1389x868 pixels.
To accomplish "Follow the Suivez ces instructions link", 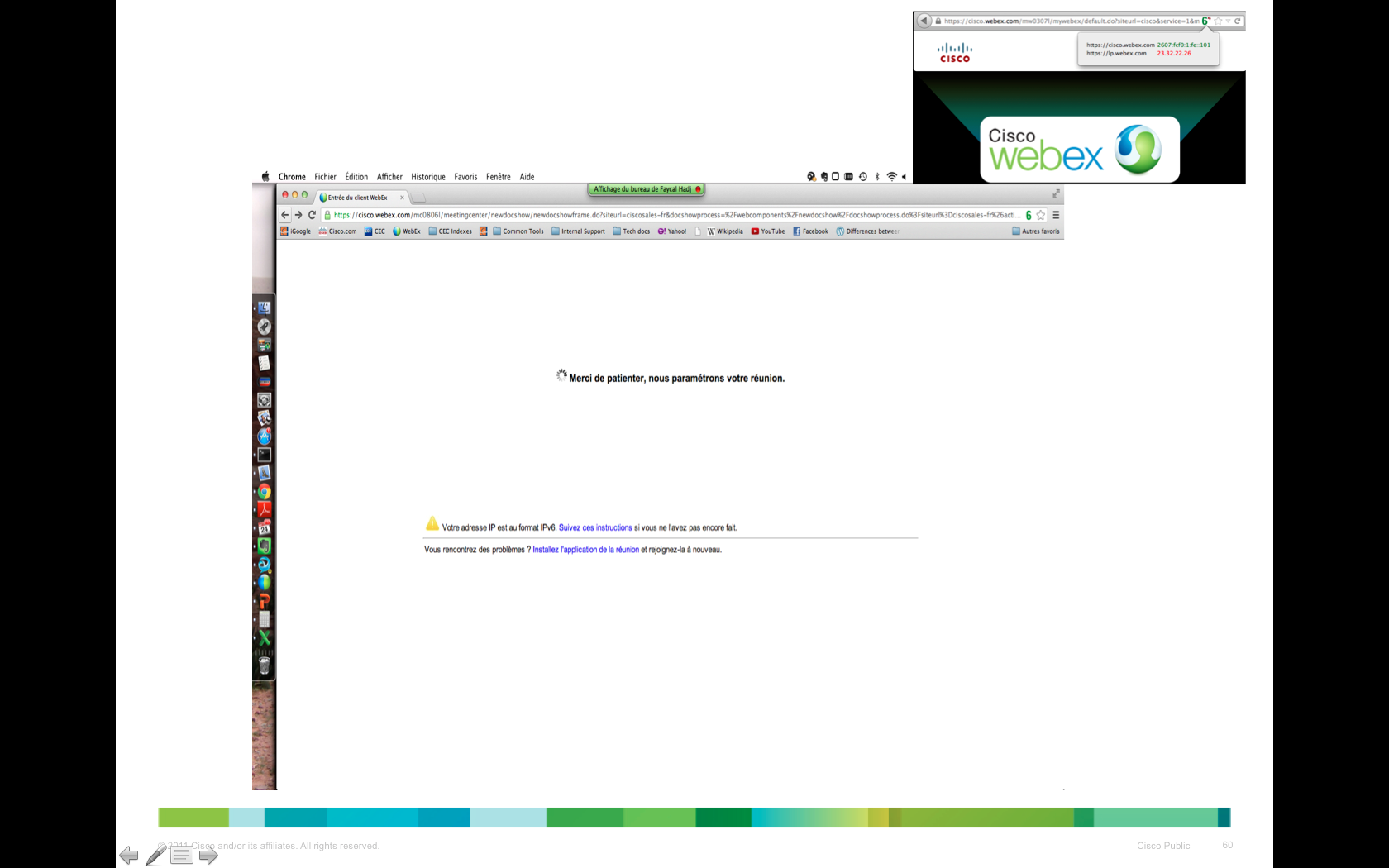I will pyautogui.click(x=595, y=527).
